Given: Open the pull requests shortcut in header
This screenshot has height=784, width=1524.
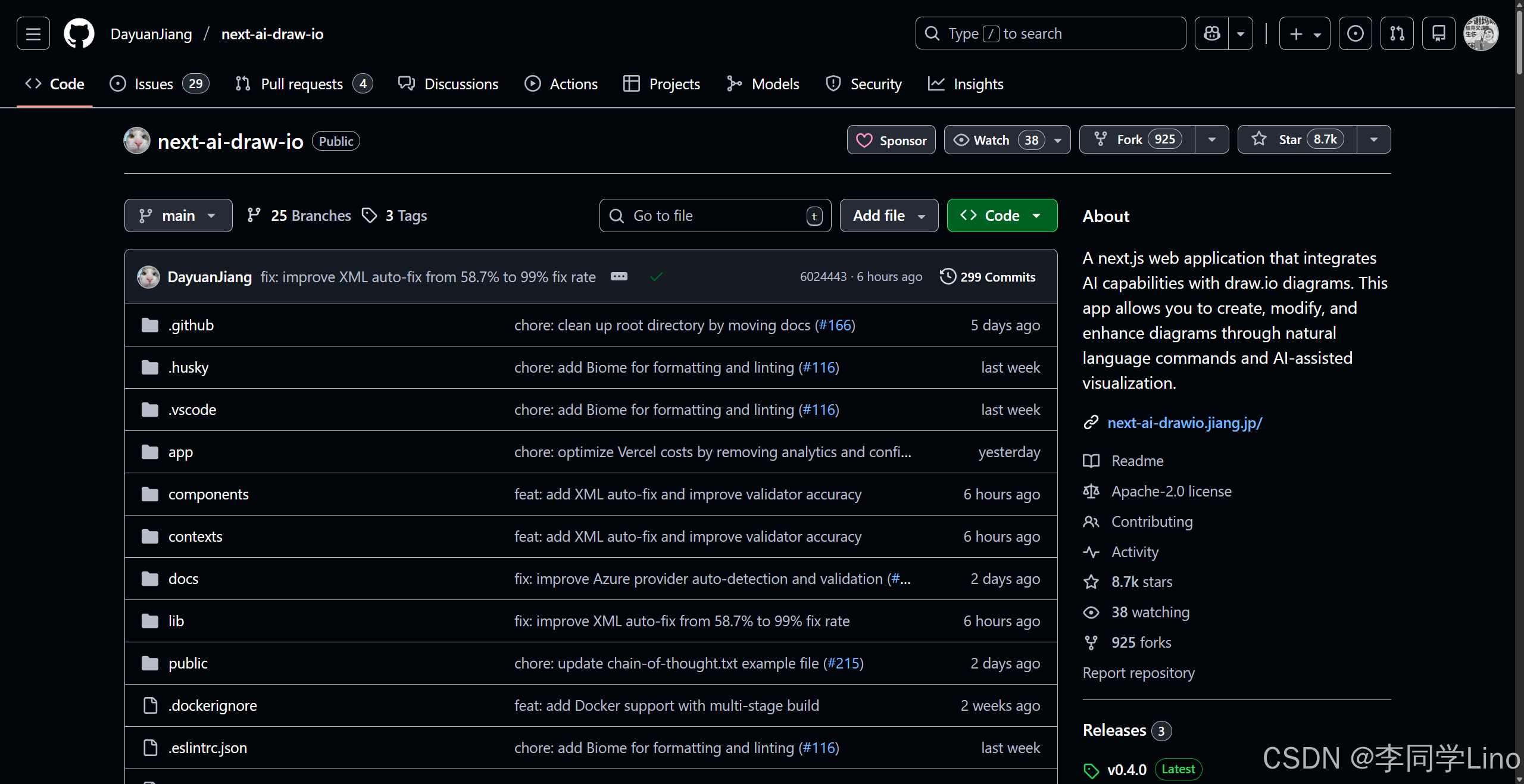Looking at the screenshot, I should point(1397,34).
